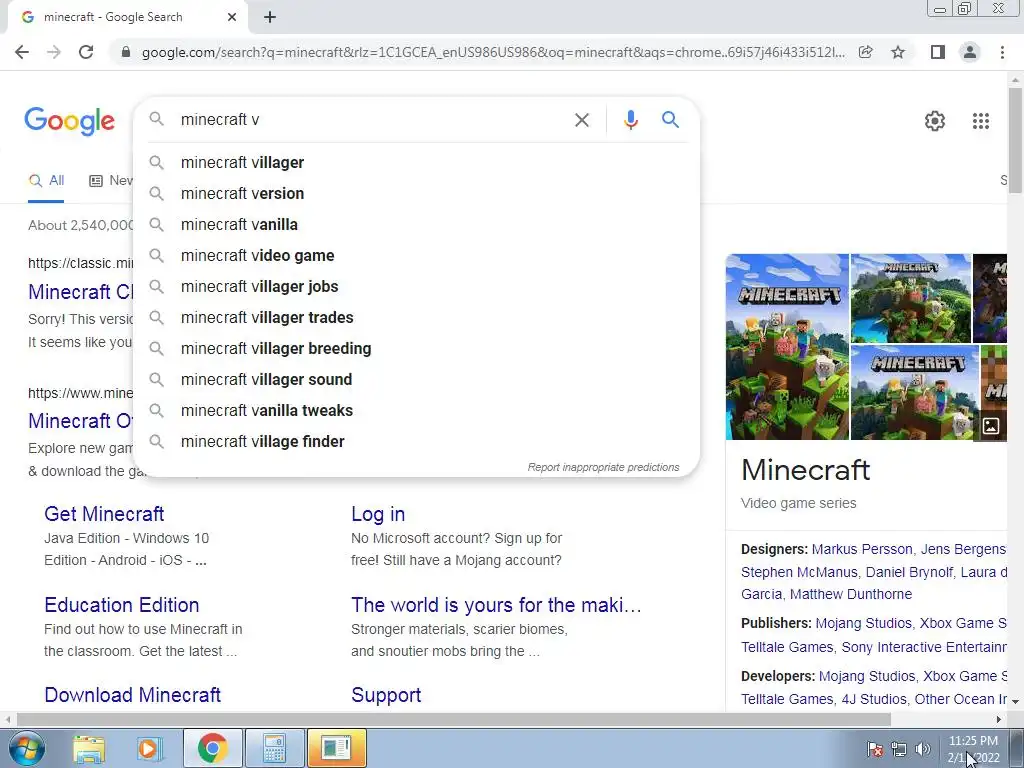Select suggestion minecraft villager trades
The width and height of the screenshot is (1024, 768).
417,317
